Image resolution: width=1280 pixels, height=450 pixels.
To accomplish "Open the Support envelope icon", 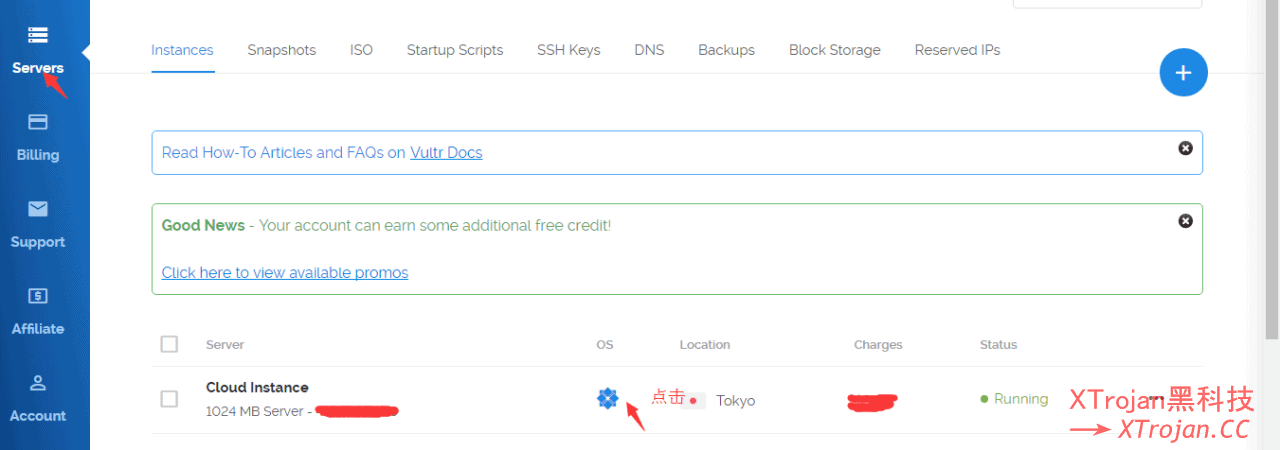I will [38, 209].
